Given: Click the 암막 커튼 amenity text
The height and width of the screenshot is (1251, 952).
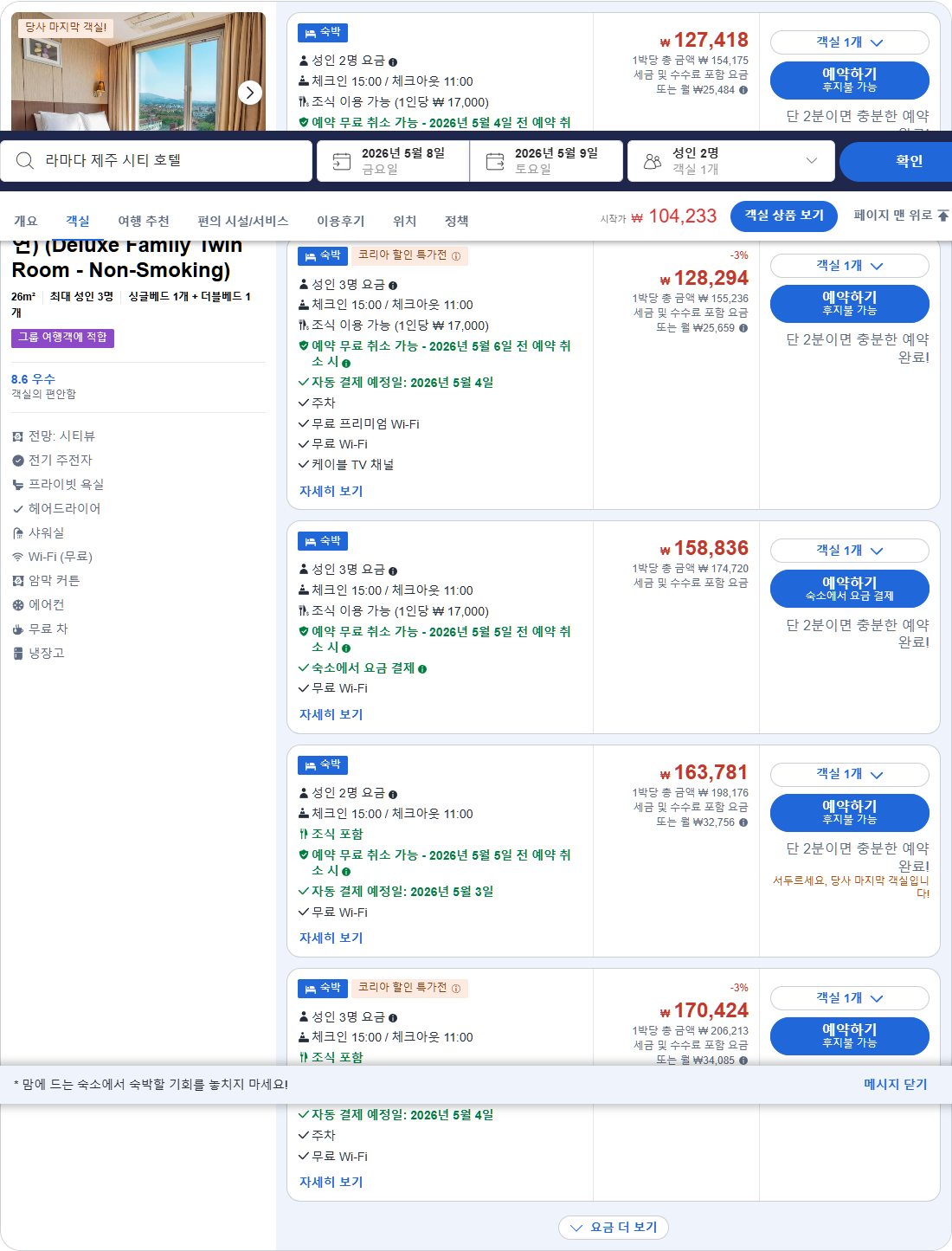Looking at the screenshot, I should coord(55,581).
